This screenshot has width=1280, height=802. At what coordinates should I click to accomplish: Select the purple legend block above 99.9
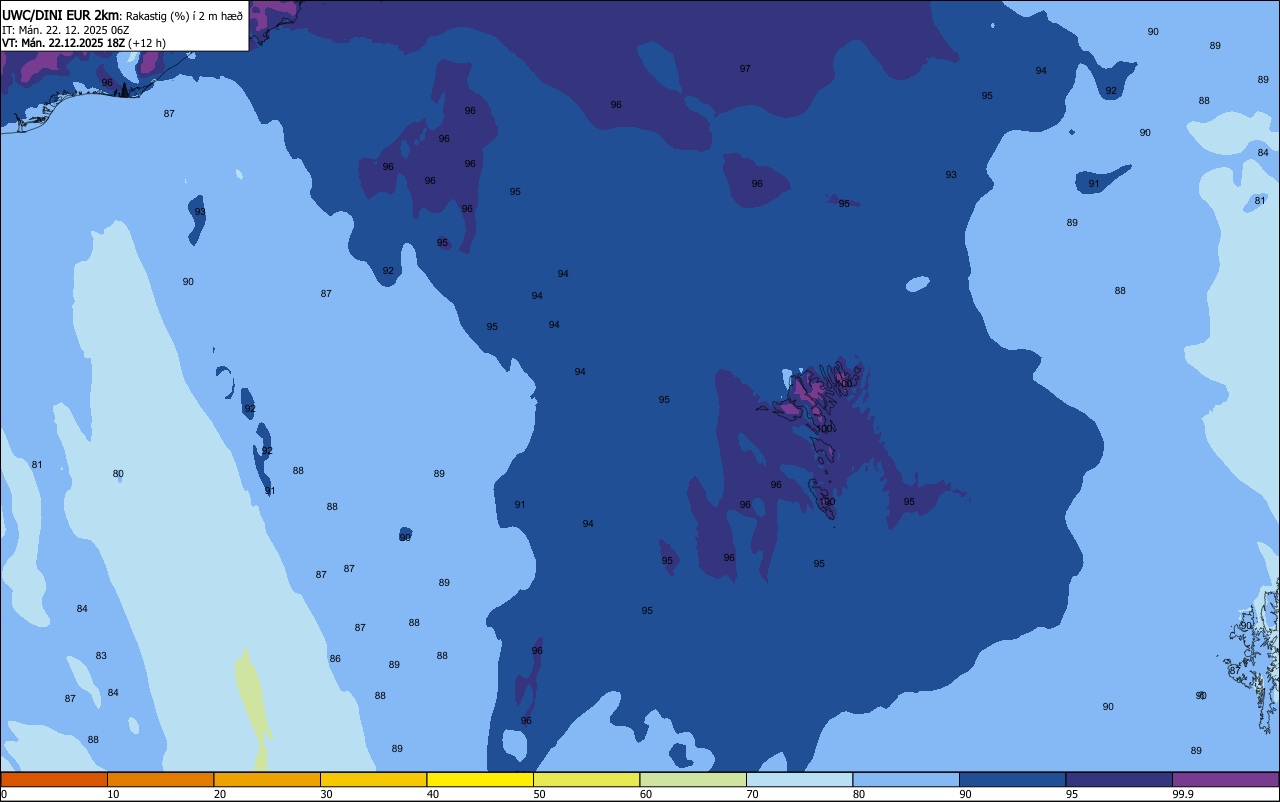coord(1225,779)
